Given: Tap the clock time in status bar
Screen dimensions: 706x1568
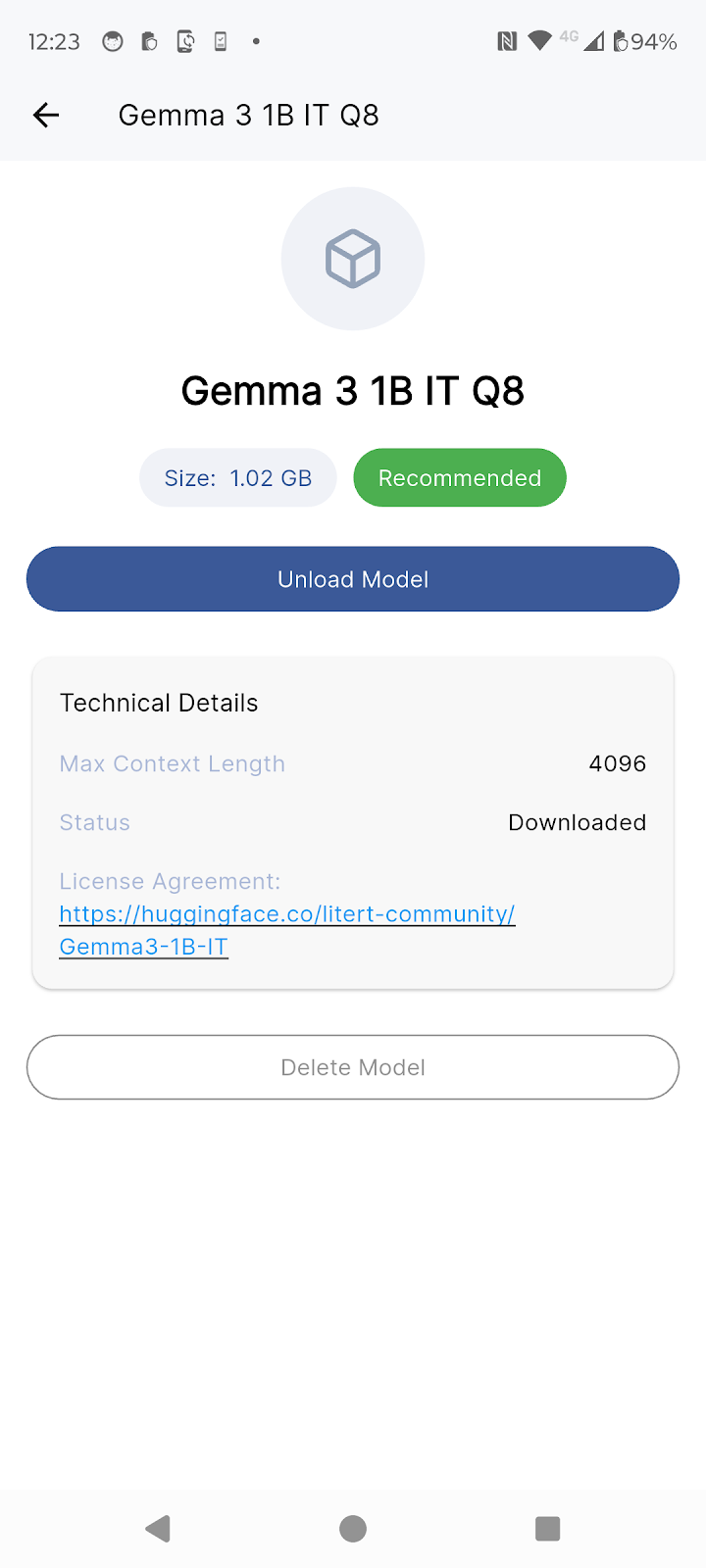Looking at the screenshot, I should 54,41.
